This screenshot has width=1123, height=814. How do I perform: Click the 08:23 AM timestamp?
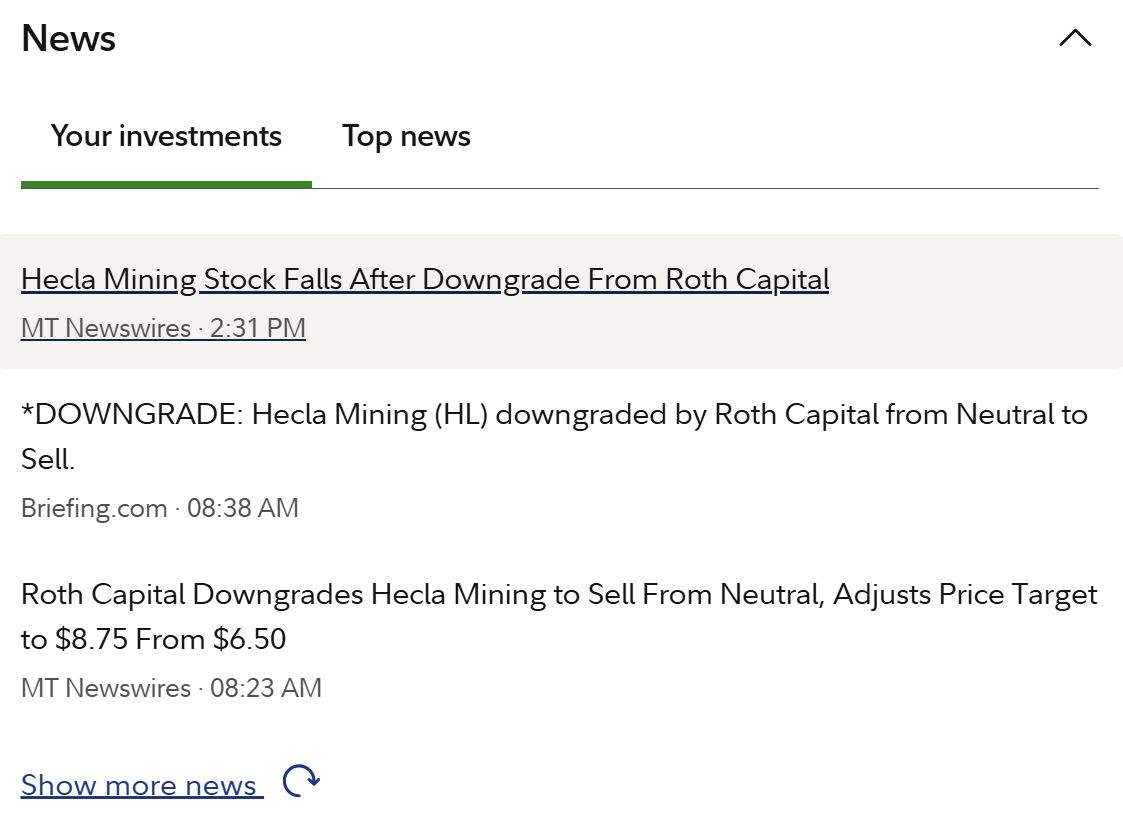[266, 688]
